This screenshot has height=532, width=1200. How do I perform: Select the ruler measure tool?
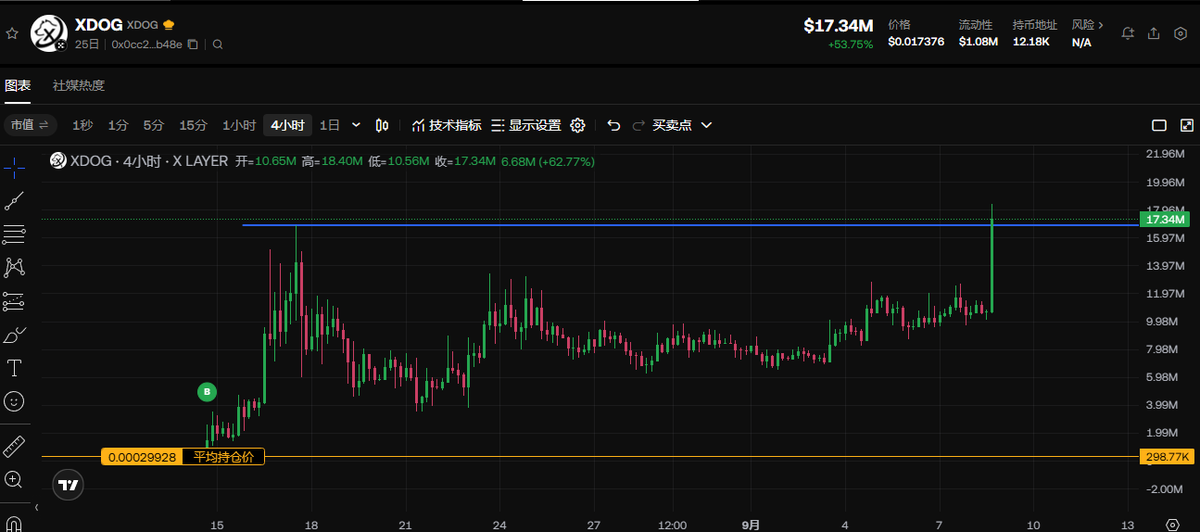point(14,446)
